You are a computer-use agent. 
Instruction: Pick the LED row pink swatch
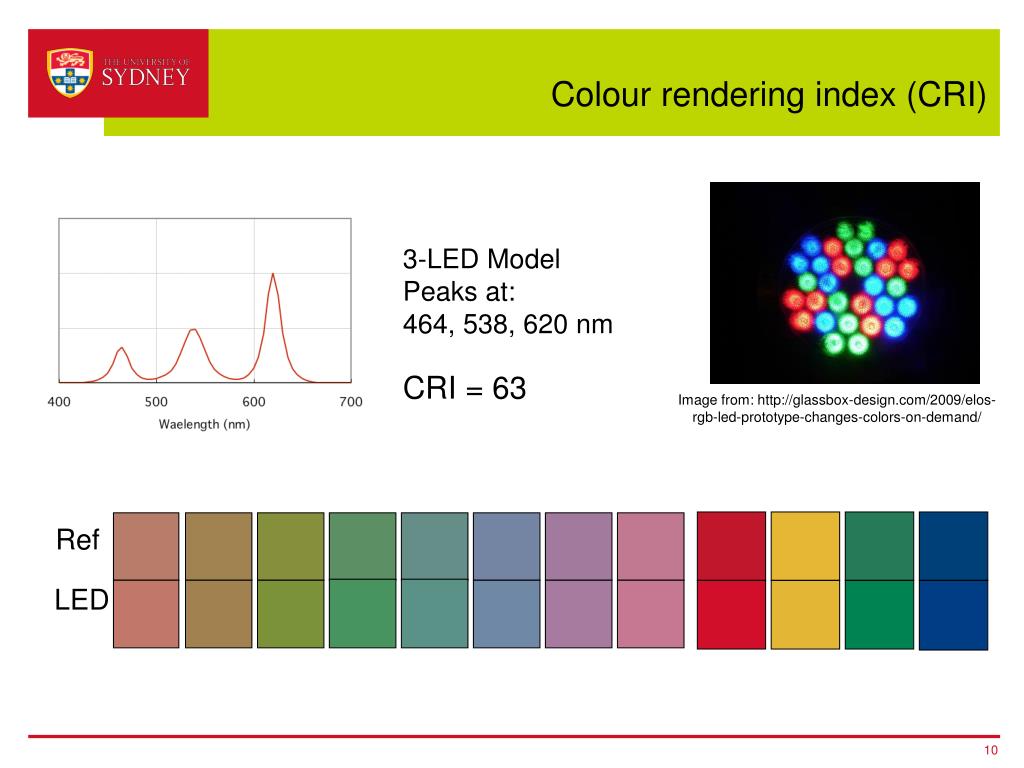(650, 614)
